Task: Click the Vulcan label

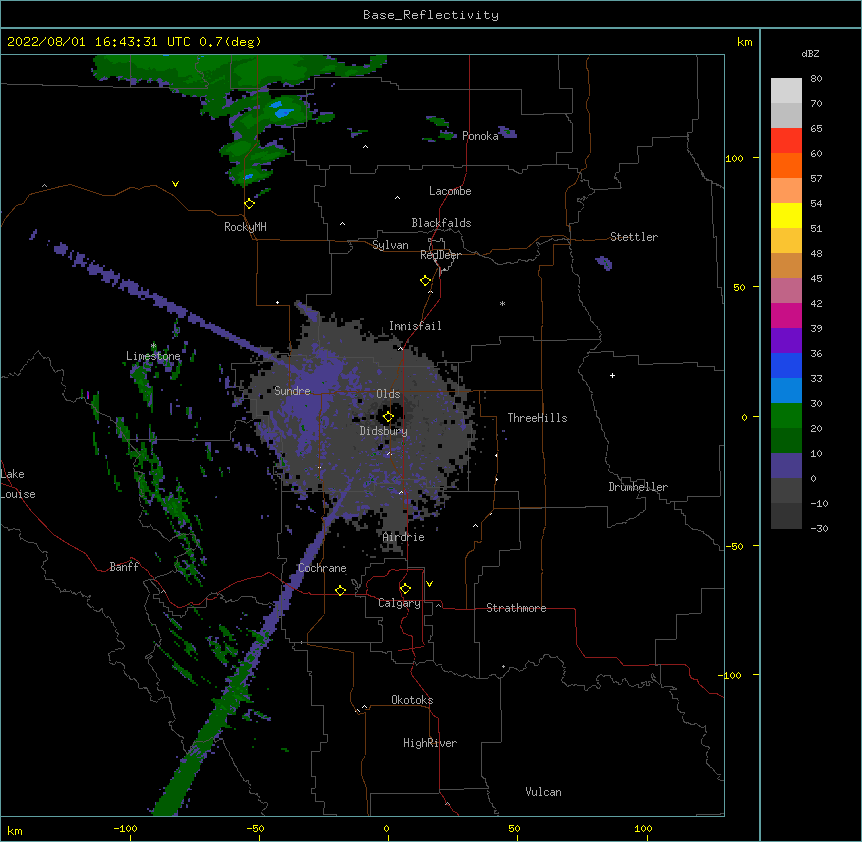Action: pyautogui.click(x=543, y=792)
